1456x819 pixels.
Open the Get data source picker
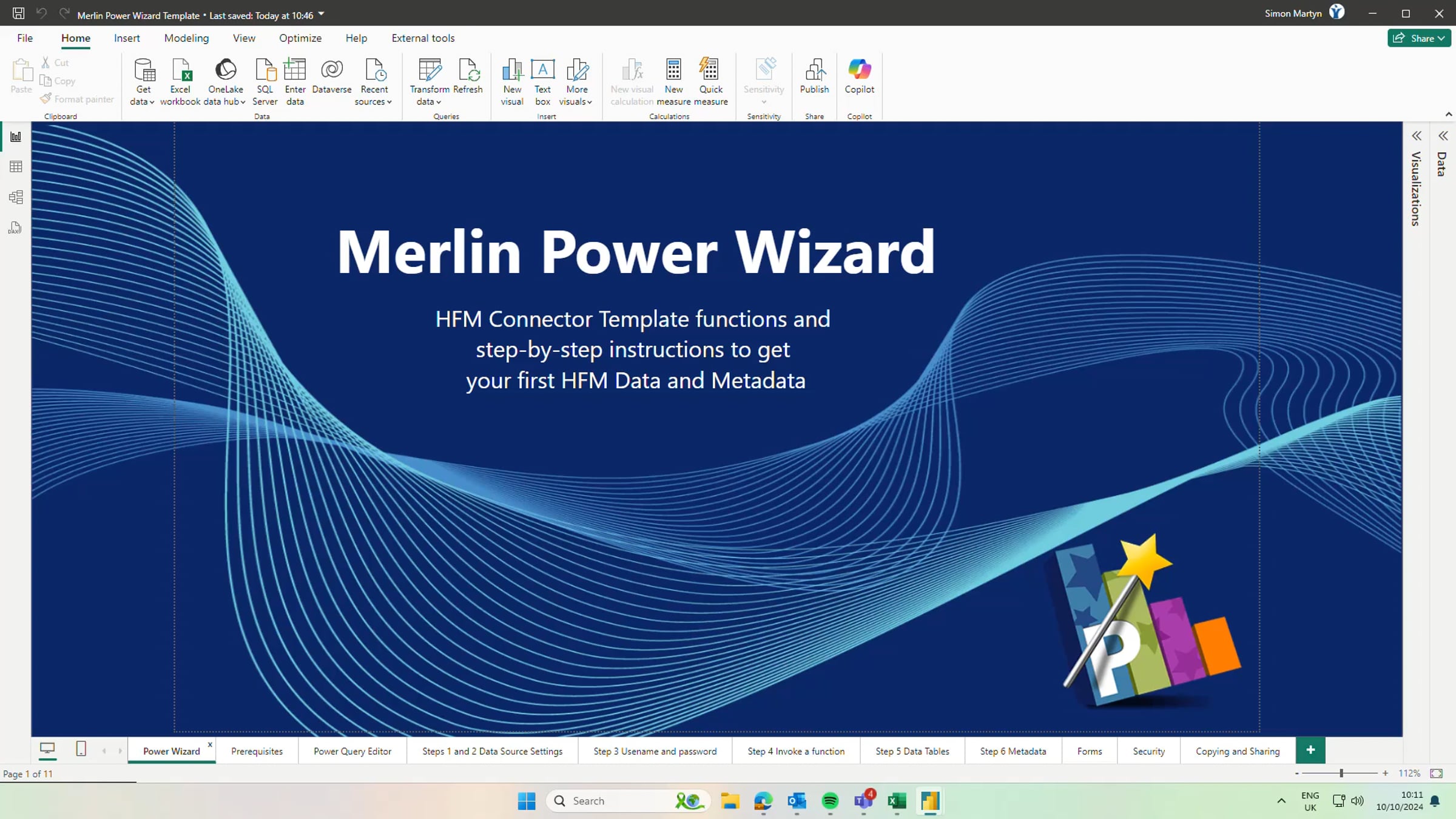coord(143,82)
